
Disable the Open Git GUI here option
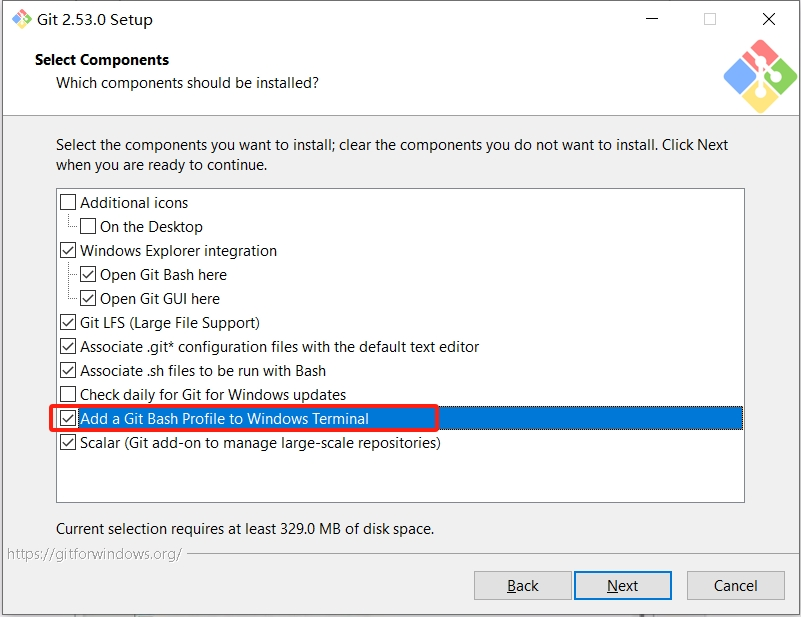coord(86,298)
